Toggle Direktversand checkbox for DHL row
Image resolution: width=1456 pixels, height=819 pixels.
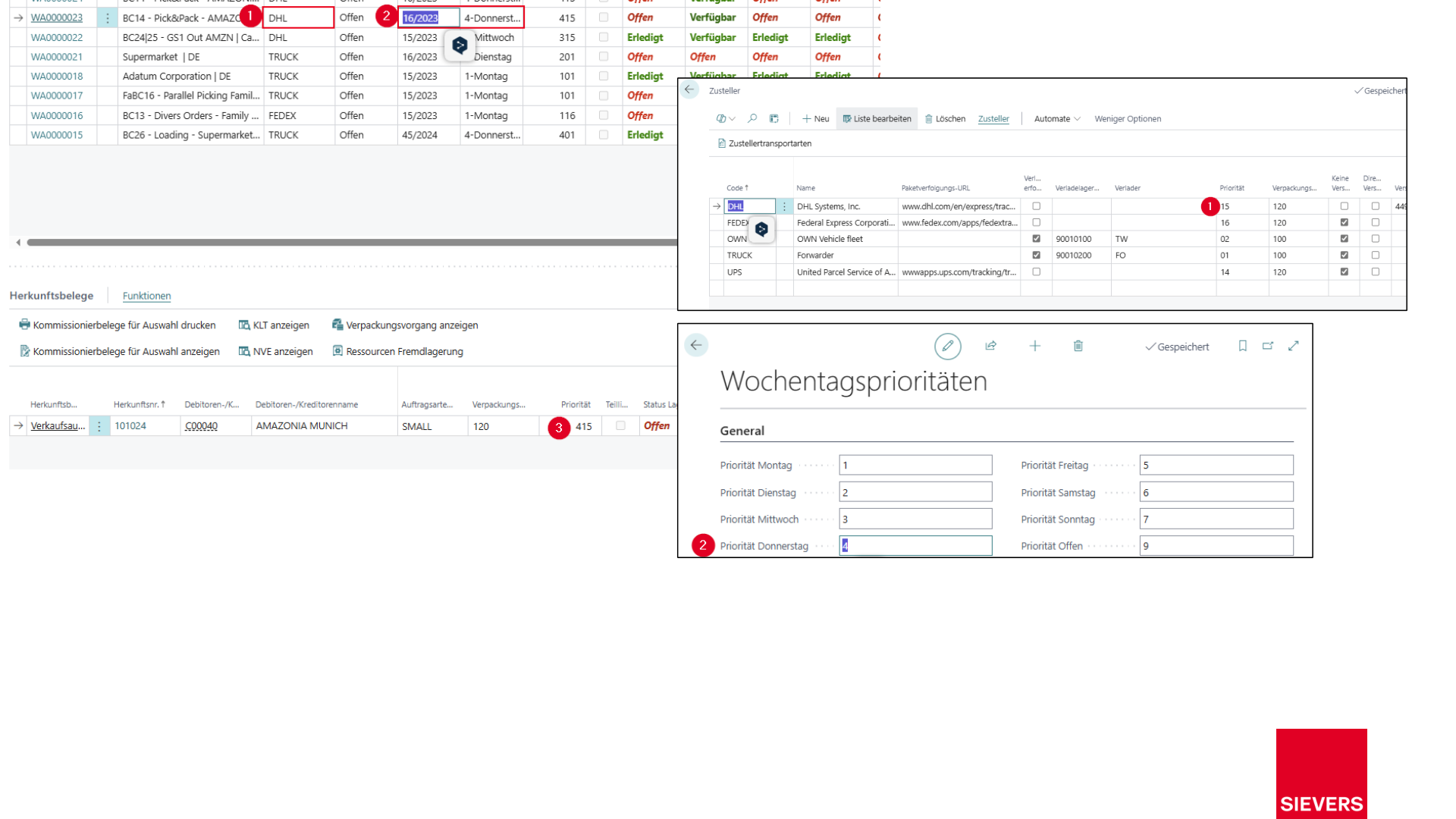point(1376,206)
